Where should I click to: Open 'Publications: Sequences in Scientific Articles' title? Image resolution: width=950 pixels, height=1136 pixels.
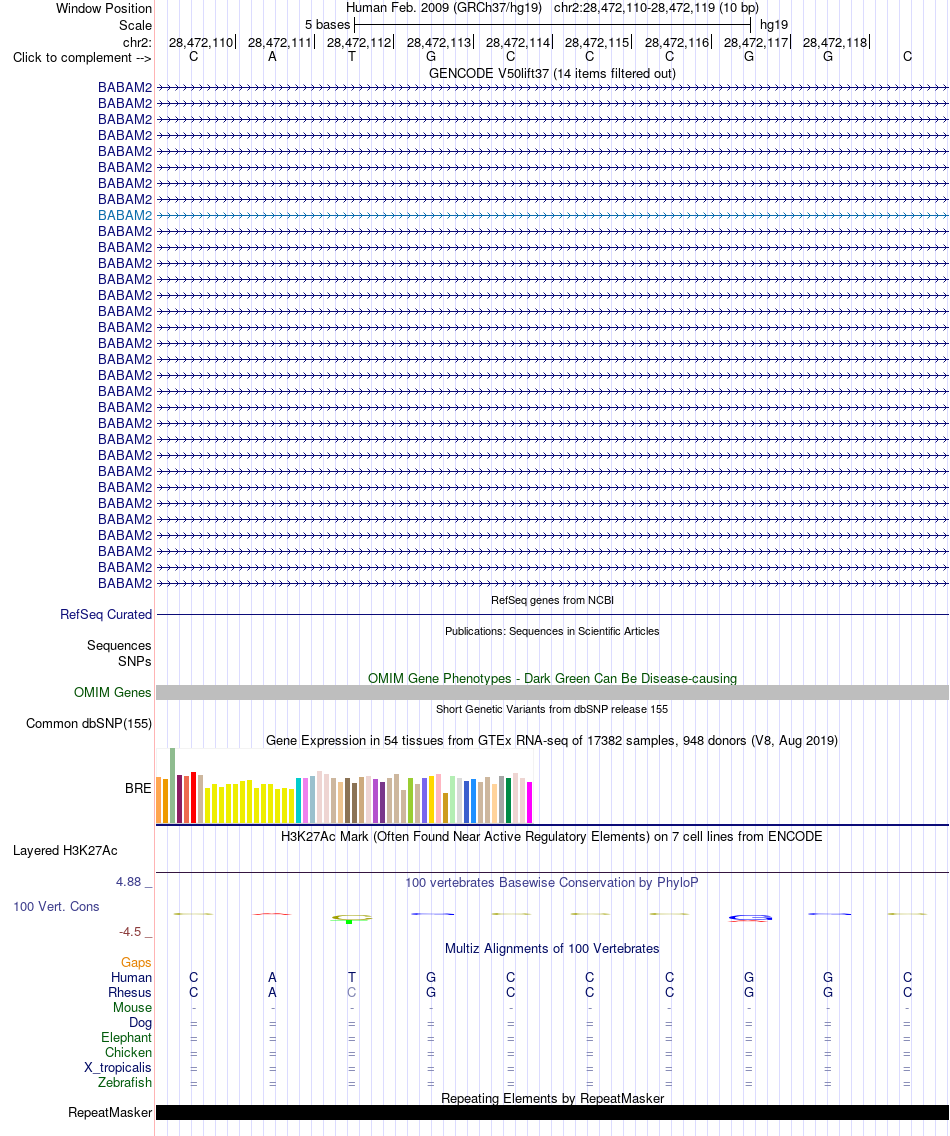tap(552, 631)
